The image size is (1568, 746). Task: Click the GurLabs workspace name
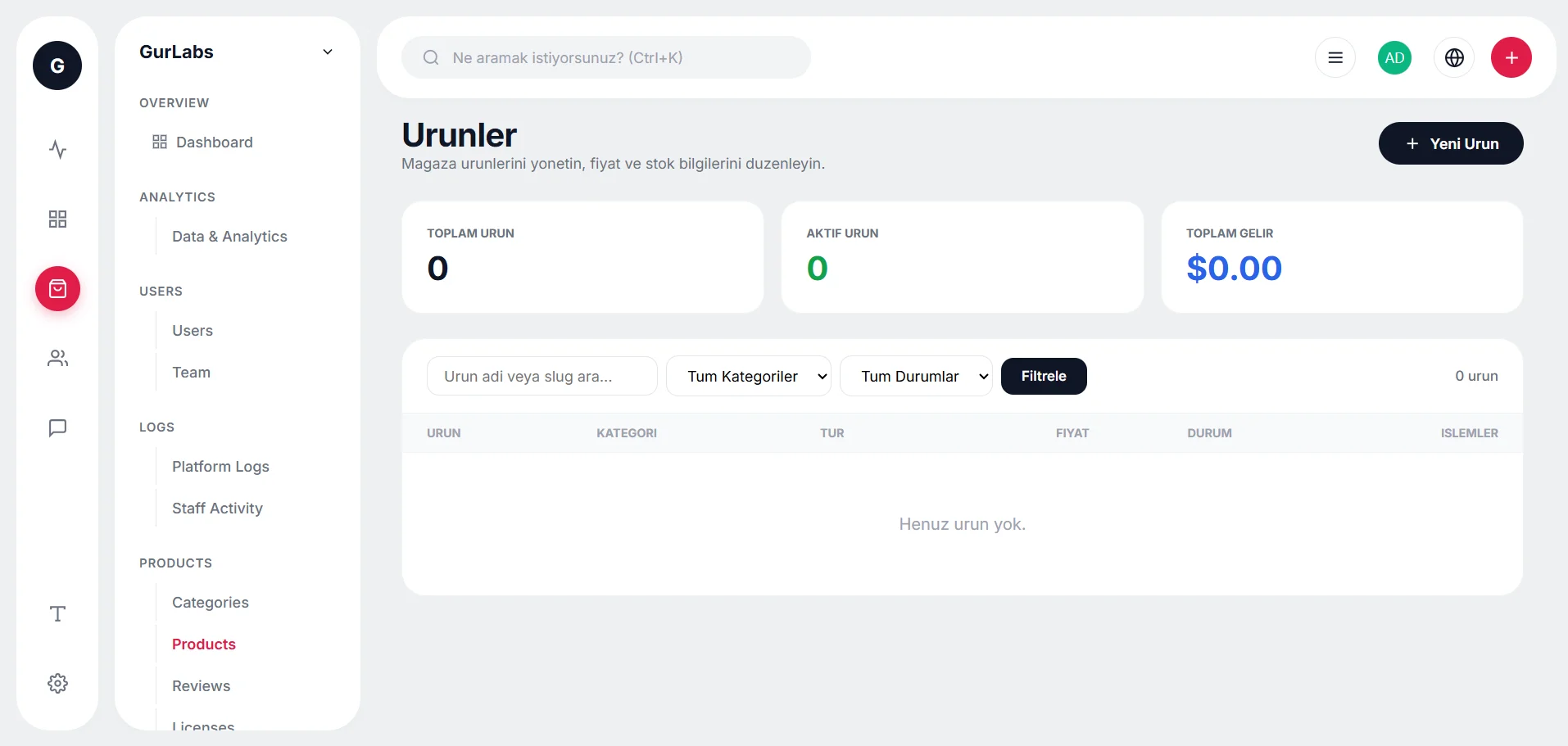click(x=176, y=52)
